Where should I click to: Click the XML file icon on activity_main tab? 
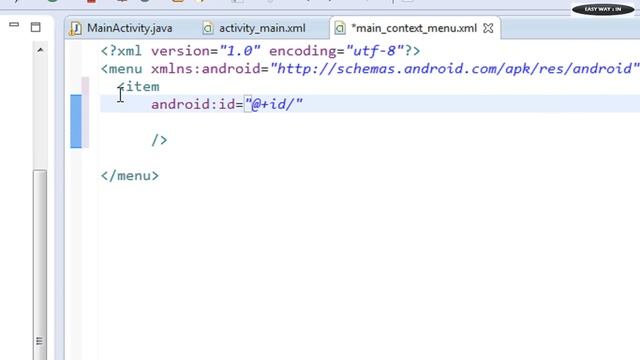(208, 28)
